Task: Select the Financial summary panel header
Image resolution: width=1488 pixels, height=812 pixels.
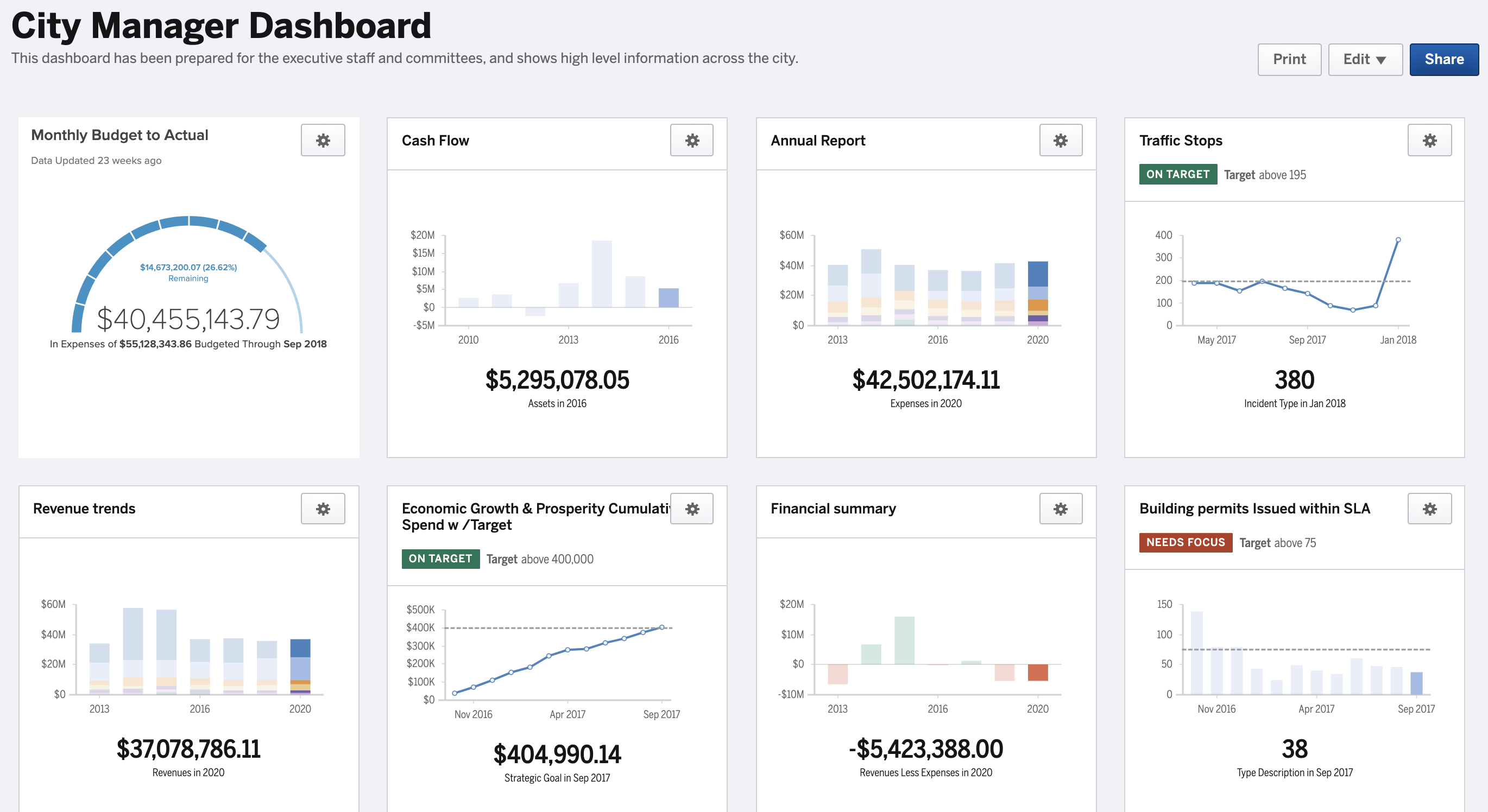Action: coord(833,509)
